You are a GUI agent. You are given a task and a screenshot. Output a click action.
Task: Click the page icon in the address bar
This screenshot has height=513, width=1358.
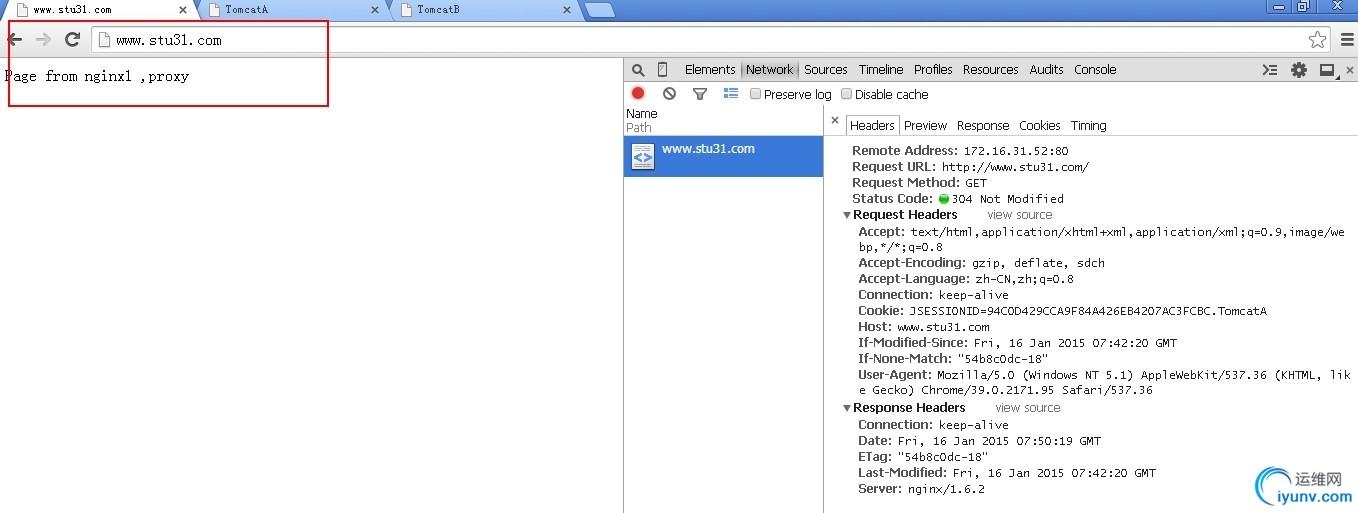tap(104, 40)
